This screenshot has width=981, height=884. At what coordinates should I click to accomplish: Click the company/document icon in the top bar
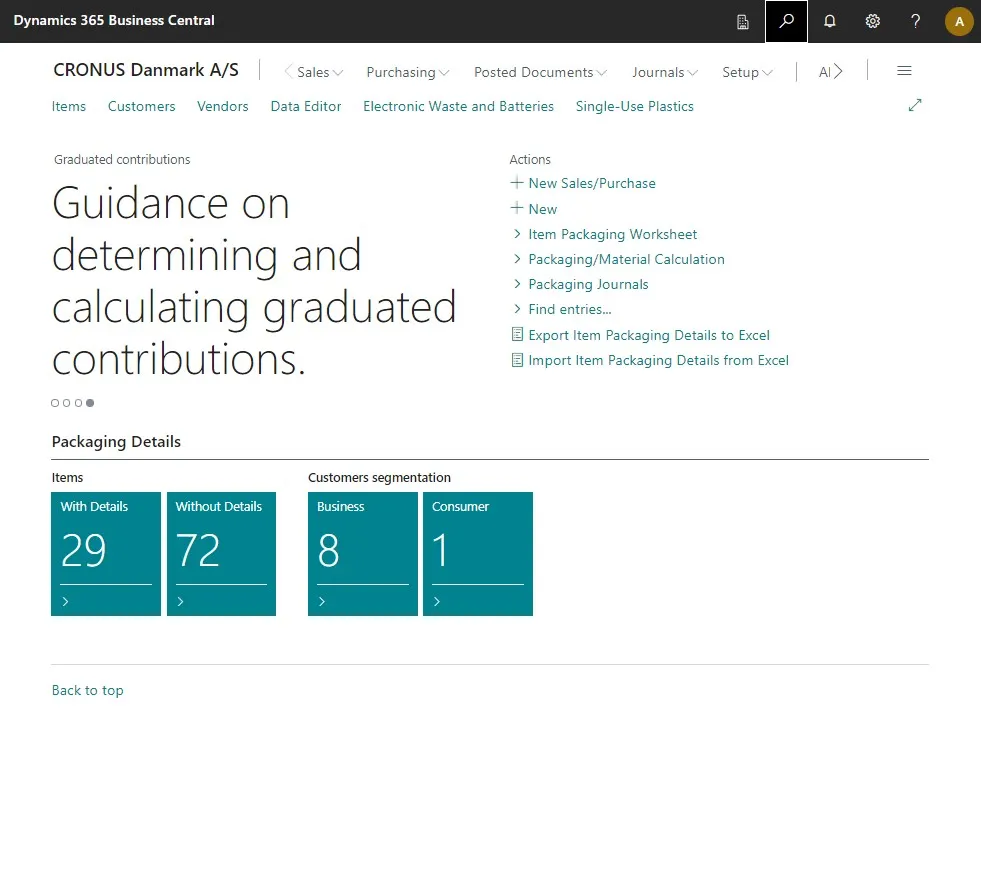click(x=743, y=22)
